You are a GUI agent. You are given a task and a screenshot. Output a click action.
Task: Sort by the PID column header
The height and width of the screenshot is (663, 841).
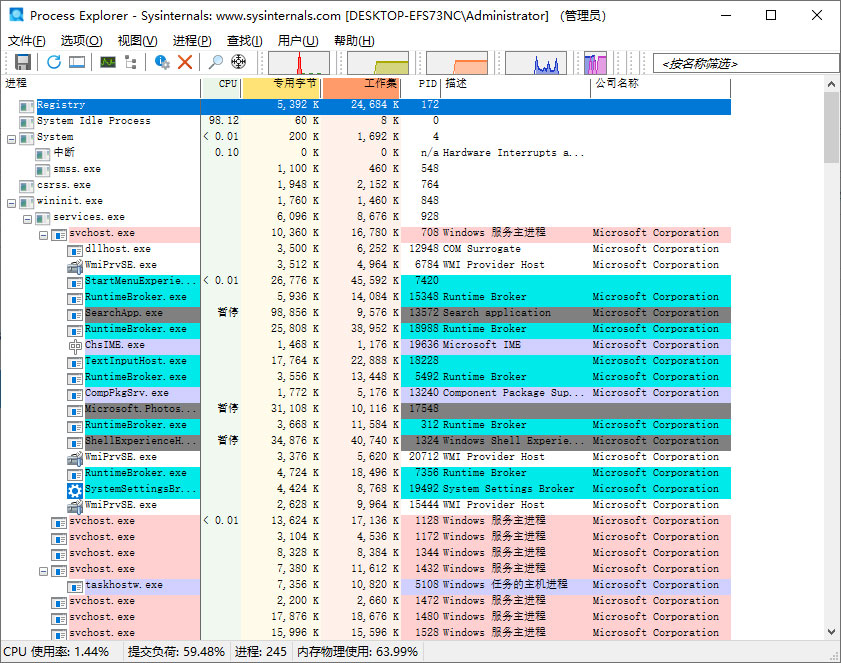(x=421, y=84)
